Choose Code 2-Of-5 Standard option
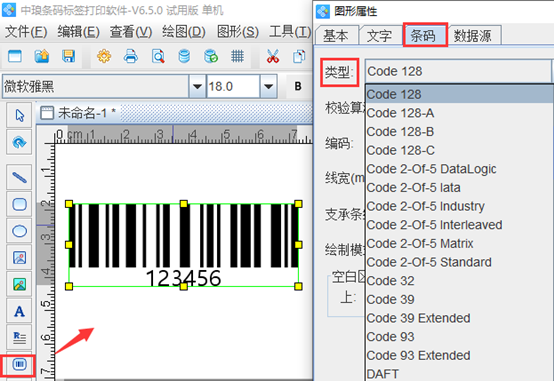Image resolution: width=554 pixels, height=381 pixels. point(460,262)
